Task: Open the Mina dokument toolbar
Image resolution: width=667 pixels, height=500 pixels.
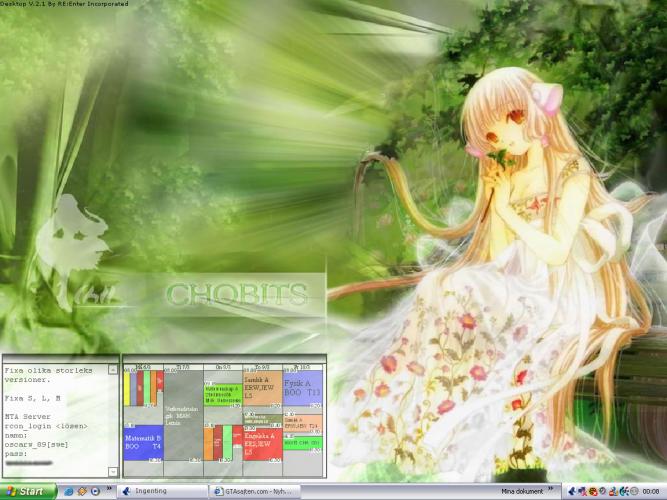Action: (x=522, y=491)
